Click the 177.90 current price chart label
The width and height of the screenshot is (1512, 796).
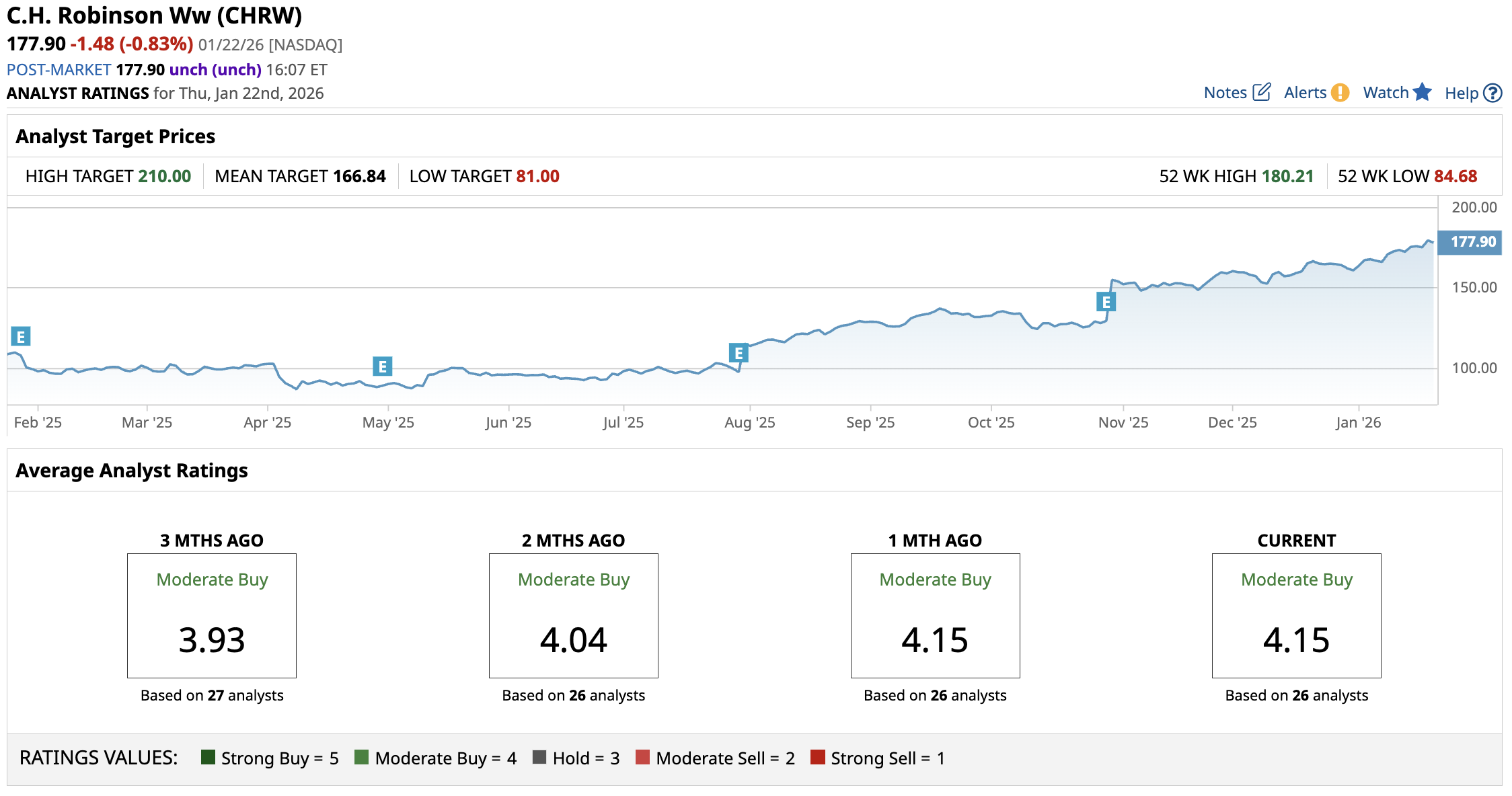(x=1470, y=242)
